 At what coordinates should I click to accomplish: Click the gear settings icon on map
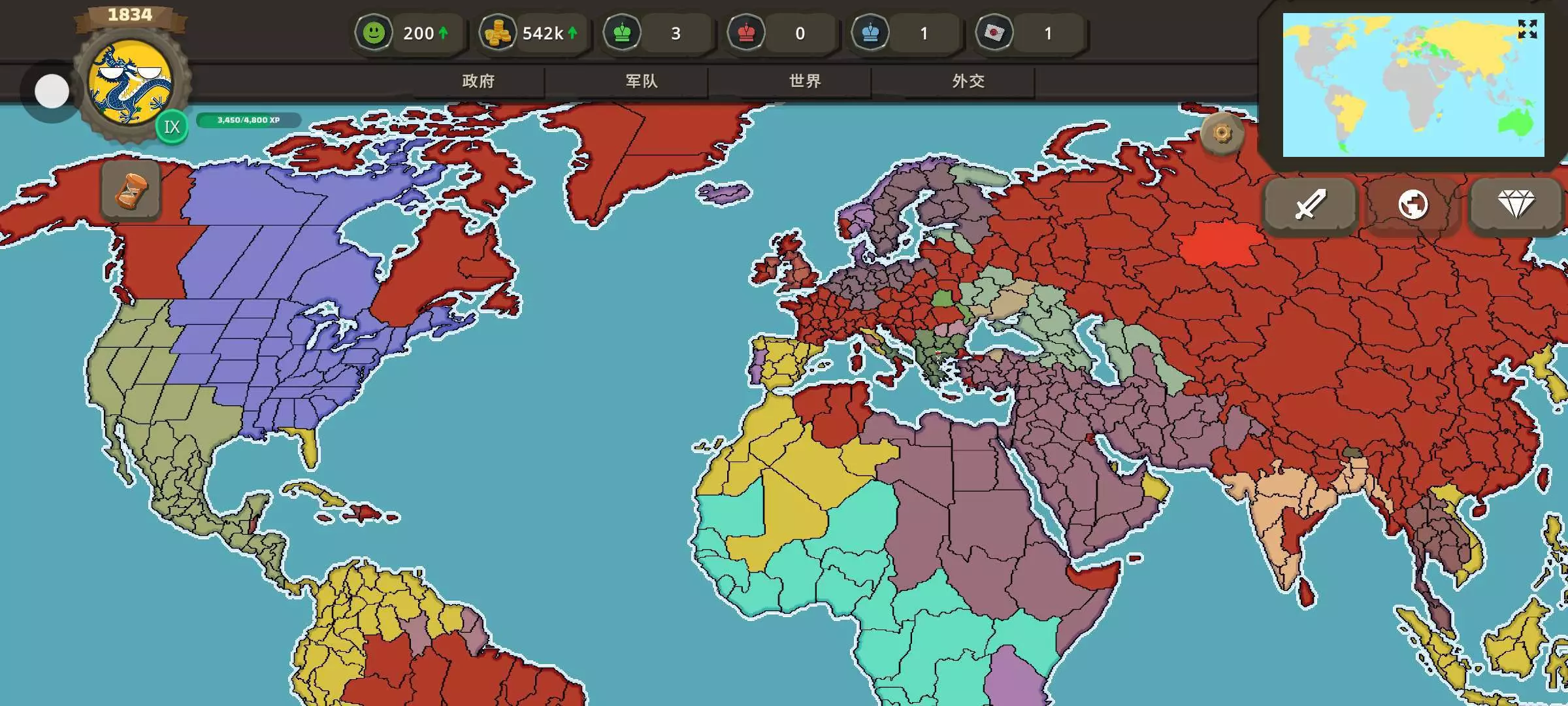1222,133
